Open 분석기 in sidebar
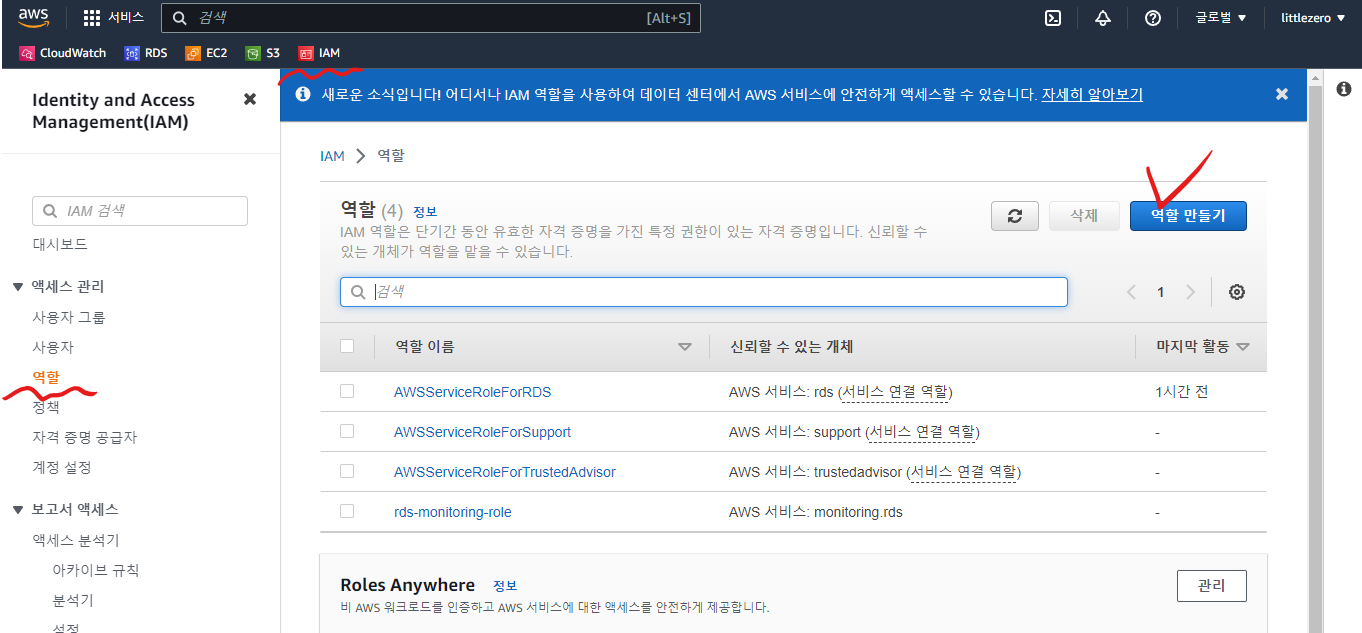 pyautogui.click(x=73, y=600)
